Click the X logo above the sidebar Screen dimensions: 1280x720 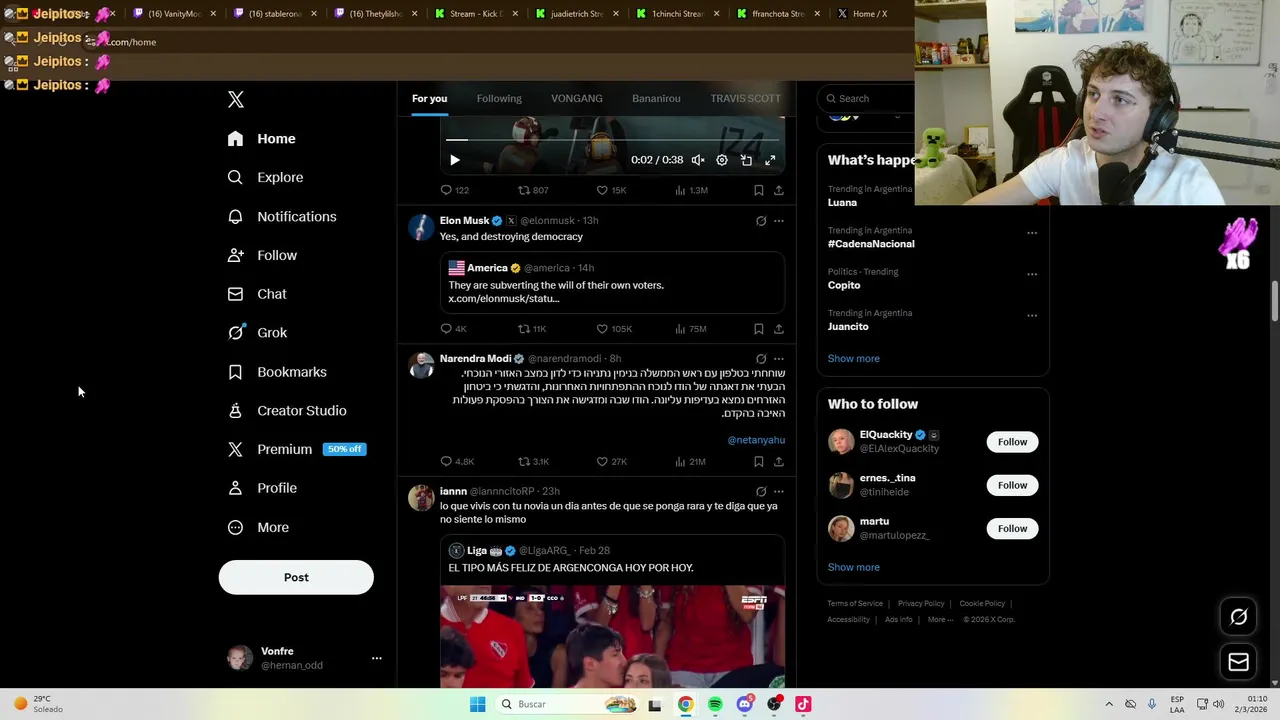236,99
